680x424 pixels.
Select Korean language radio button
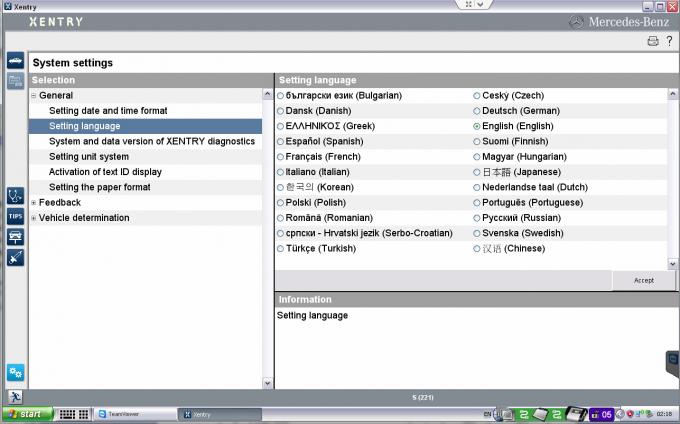281,188
